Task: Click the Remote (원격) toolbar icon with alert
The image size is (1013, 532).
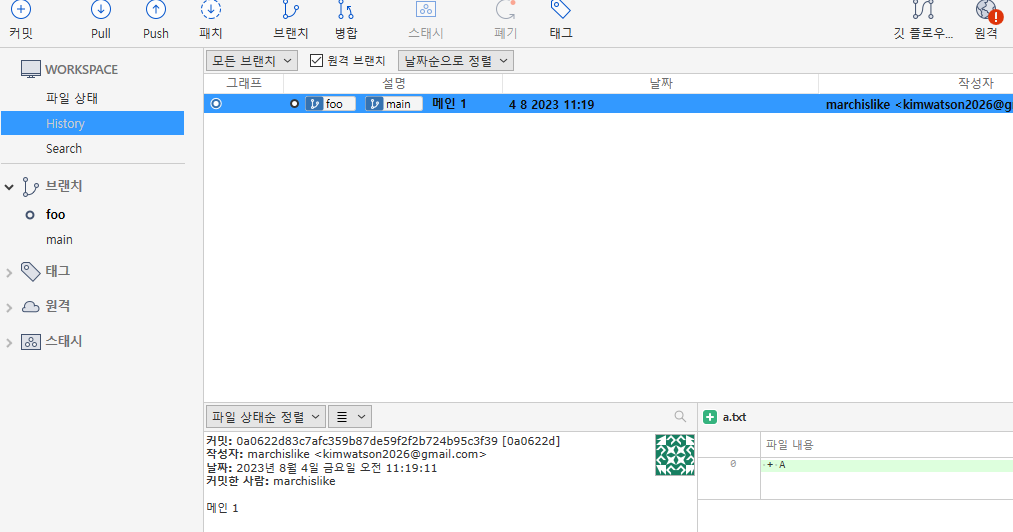Action: 988,11
